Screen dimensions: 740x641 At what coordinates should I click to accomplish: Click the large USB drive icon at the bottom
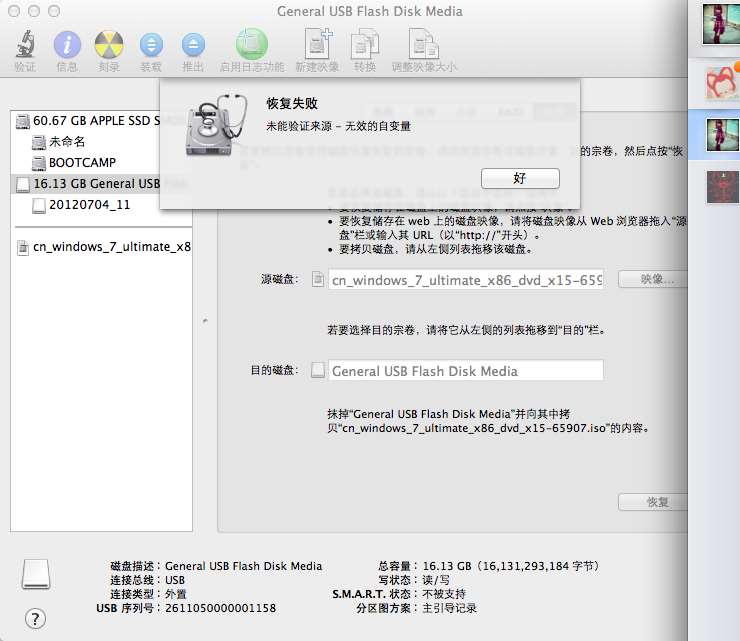36,574
